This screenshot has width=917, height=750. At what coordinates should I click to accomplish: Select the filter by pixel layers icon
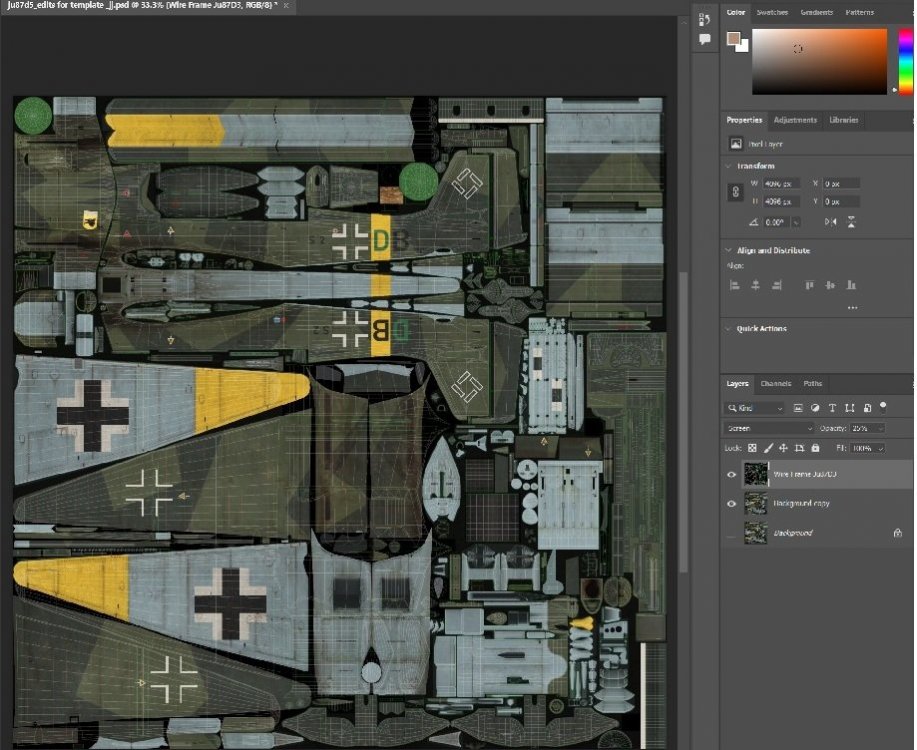coord(798,408)
